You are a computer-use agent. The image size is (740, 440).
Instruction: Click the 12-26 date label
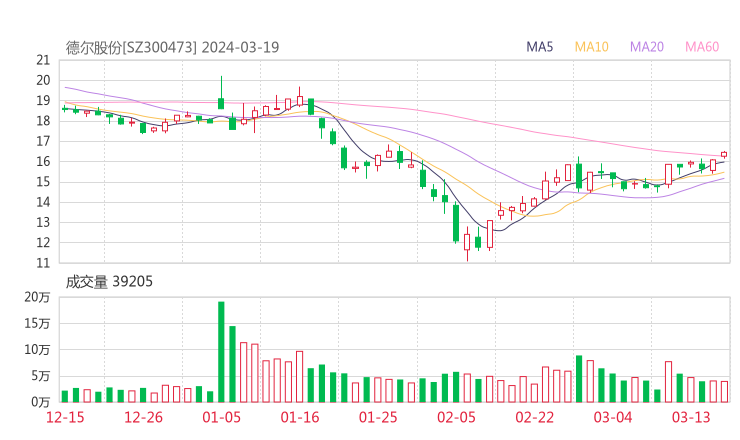pyautogui.click(x=143, y=417)
